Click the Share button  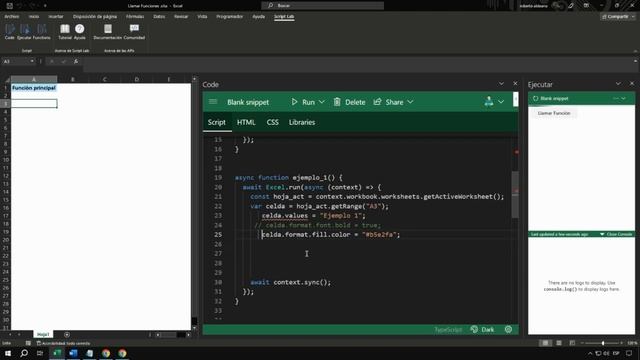click(x=388, y=102)
